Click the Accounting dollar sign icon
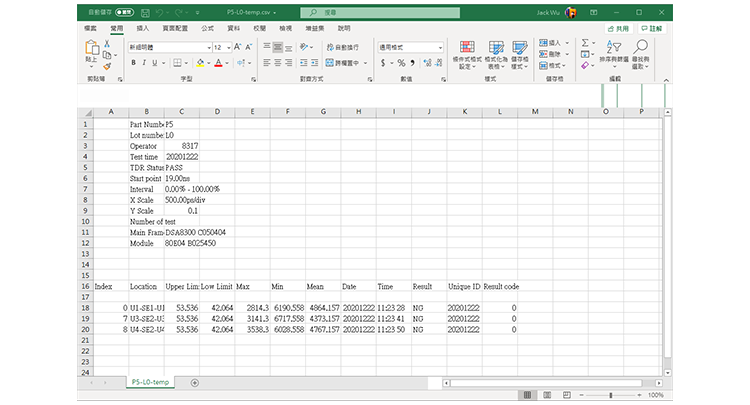750x405 pixels. tap(383, 63)
